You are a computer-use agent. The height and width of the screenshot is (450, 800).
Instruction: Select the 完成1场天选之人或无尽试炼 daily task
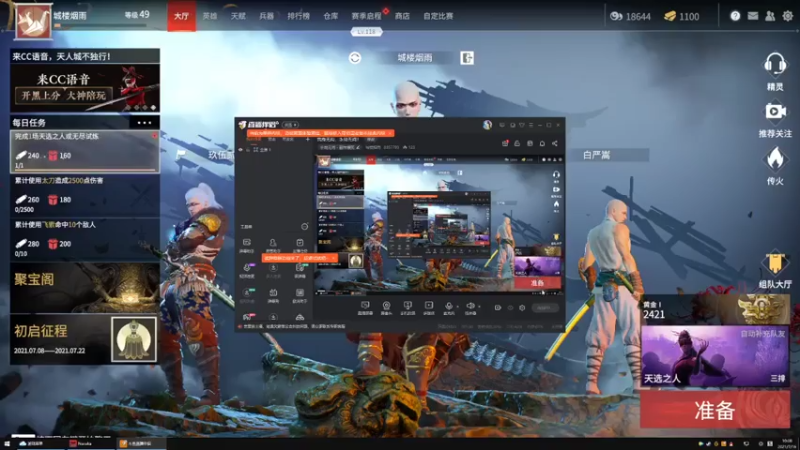pos(85,152)
